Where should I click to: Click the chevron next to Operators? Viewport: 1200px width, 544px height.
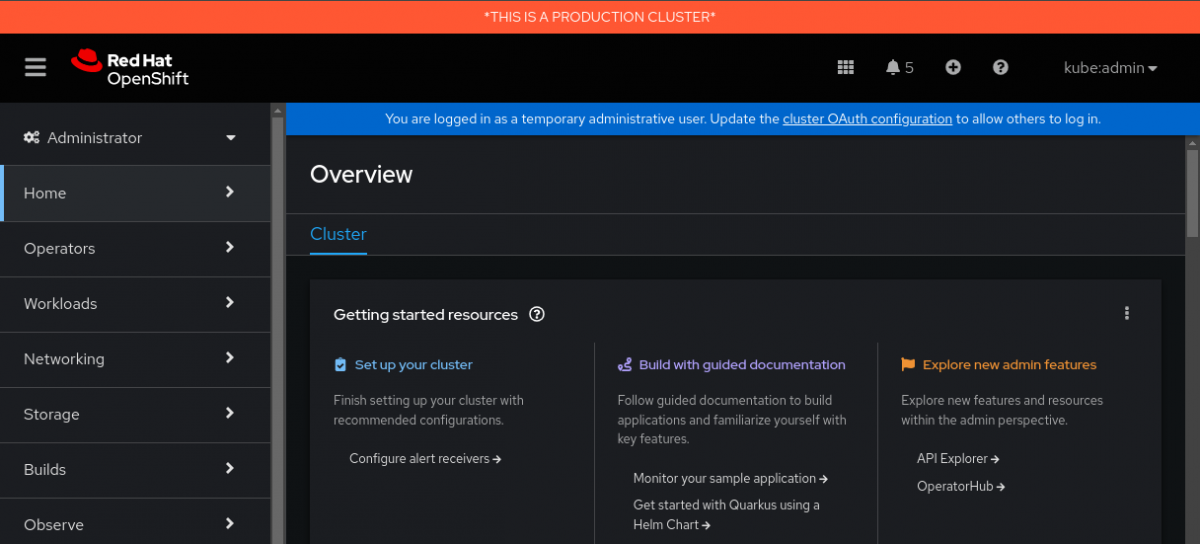pyautogui.click(x=230, y=247)
